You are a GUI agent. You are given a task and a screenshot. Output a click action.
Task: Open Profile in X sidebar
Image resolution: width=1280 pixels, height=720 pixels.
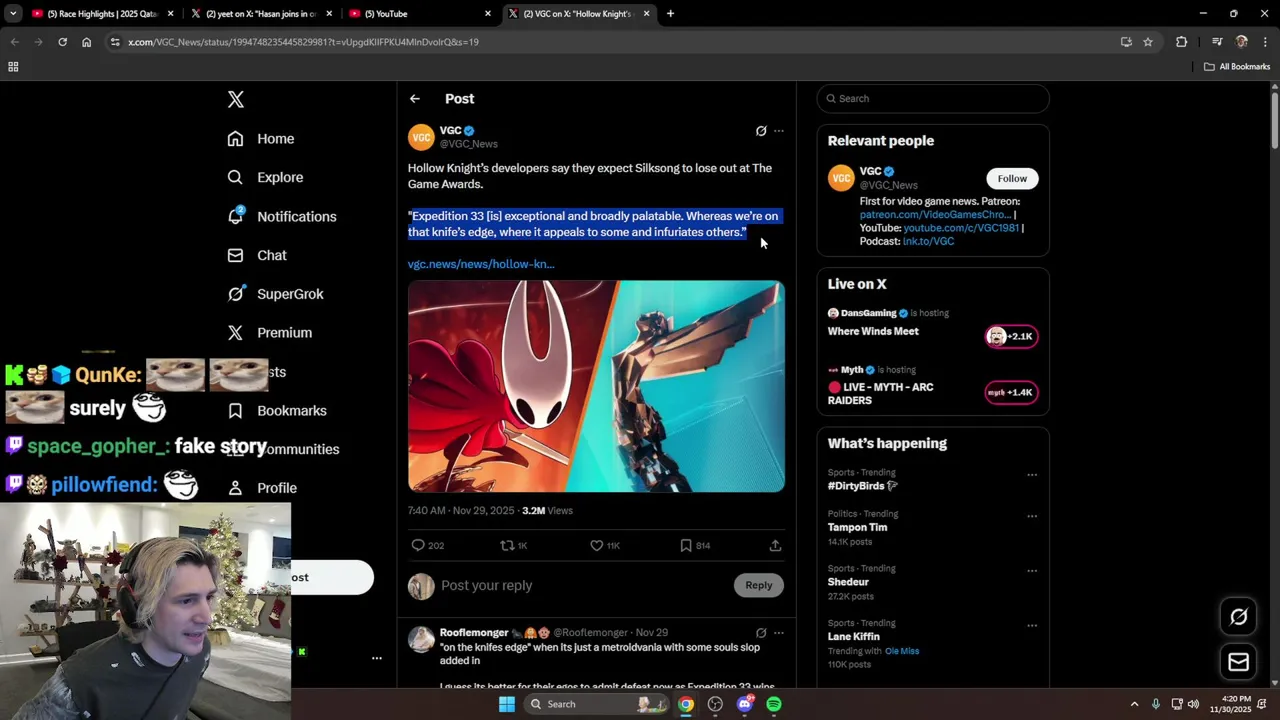click(262, 488)
